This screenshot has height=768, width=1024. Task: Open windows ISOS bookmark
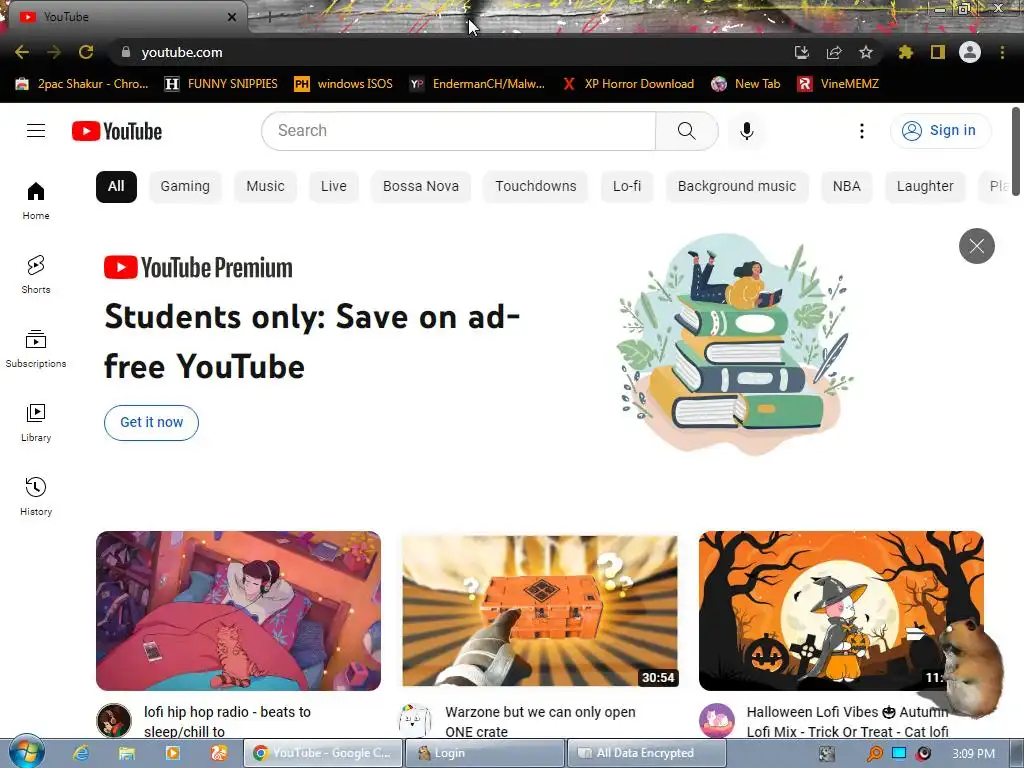click(x=344, y=84)
